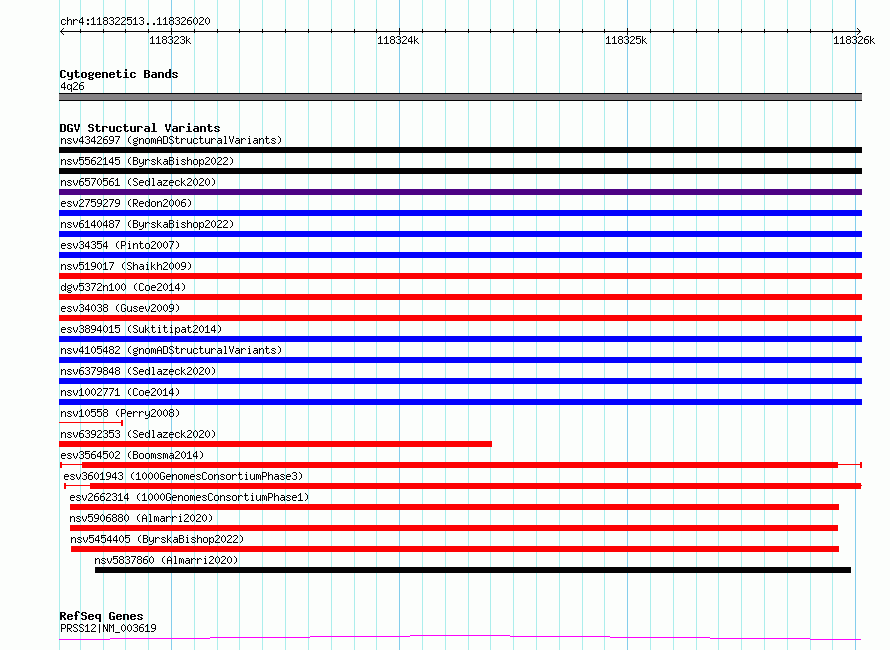Open the RefSeq Genes track heading
The width and height of the screenshot is (890, 650).
pyautogui.click(x=101, y=616)
